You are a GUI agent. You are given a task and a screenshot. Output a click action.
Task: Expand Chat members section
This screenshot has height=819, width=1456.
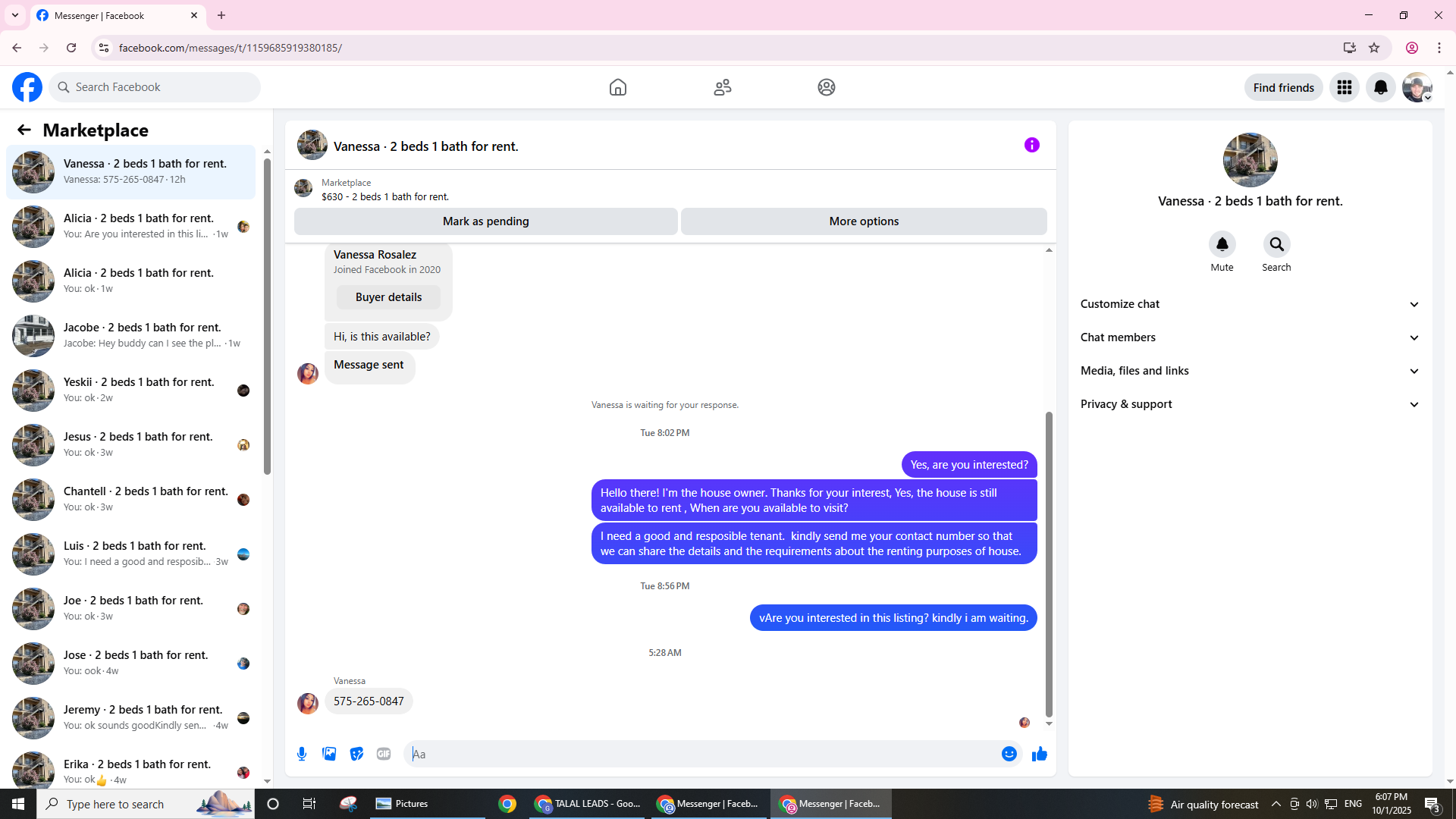[x=1250, y=337]
